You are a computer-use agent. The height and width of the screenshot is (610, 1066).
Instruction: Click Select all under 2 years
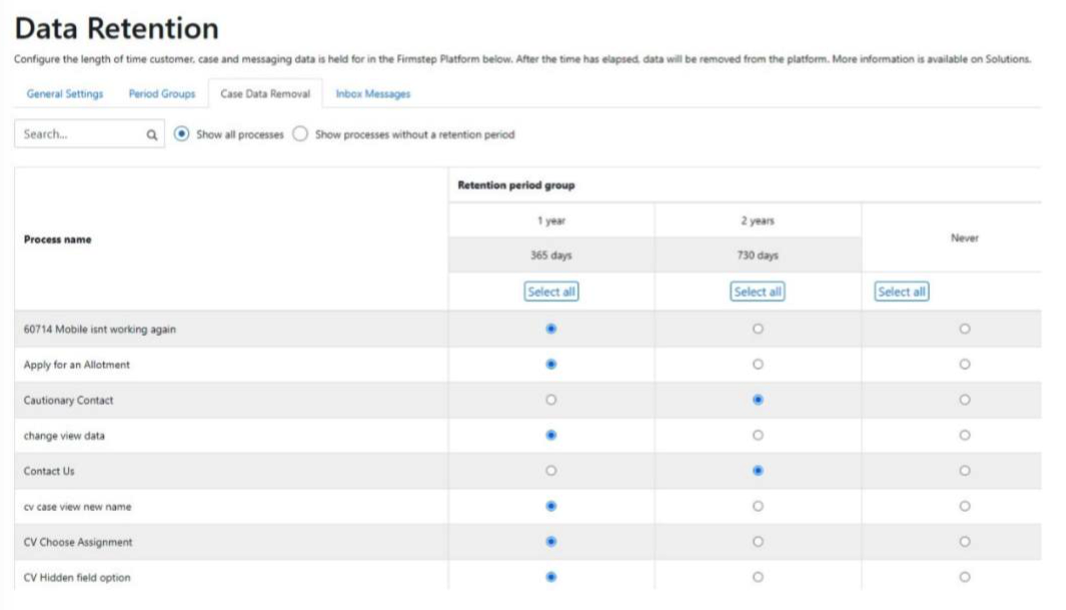pos(757,292)
